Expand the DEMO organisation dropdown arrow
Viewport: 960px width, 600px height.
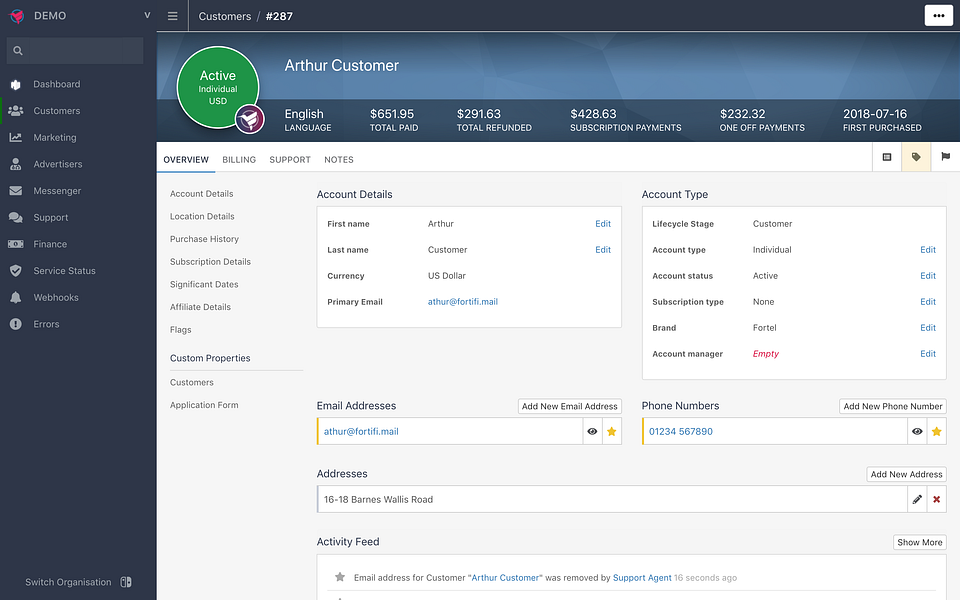point(147,15)
